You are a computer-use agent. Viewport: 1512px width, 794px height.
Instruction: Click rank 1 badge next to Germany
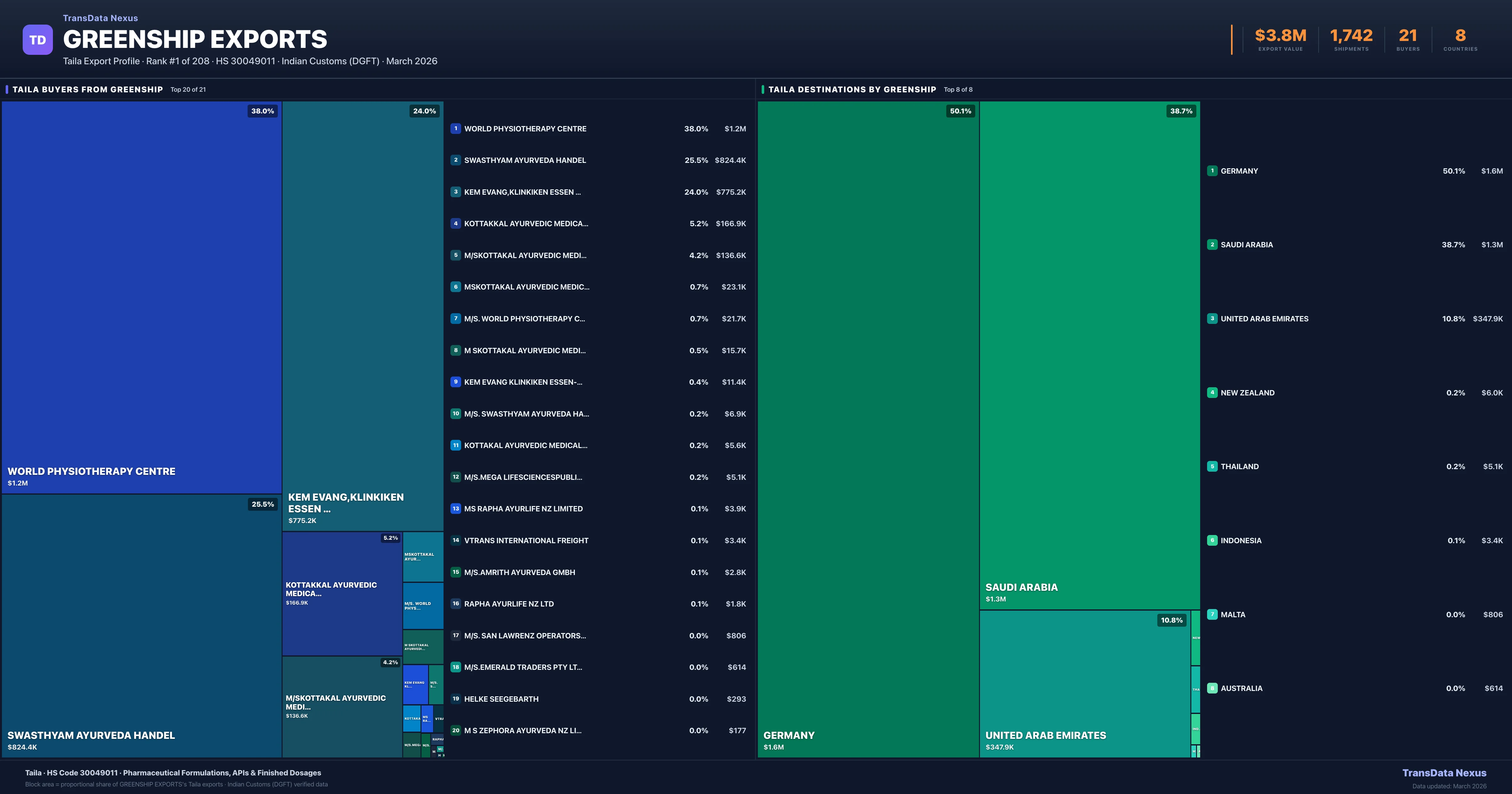click(x=1212, y=171)
